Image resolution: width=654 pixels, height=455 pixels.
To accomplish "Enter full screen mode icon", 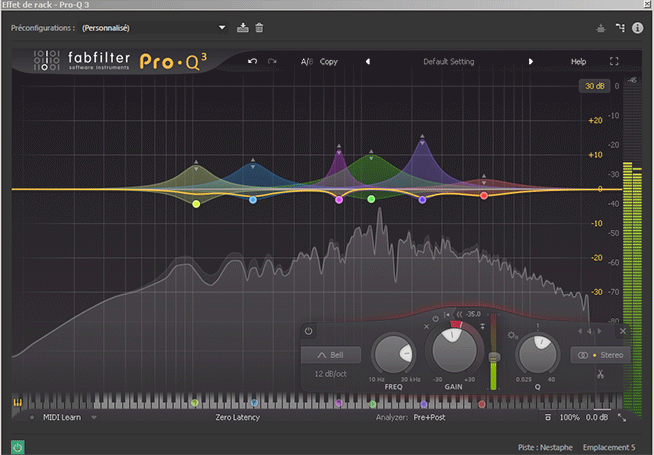I will click(x=614, y=61).
